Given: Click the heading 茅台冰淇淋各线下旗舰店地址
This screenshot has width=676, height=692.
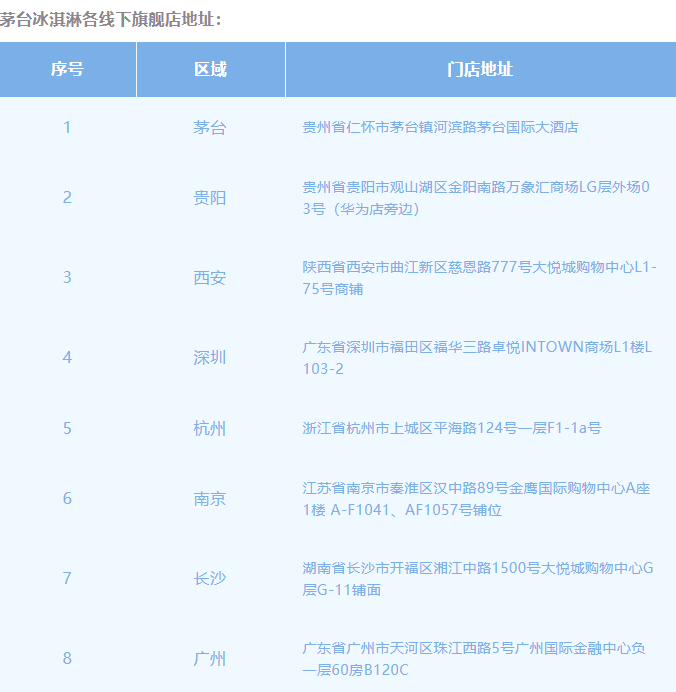Looking at the screenshot, I should pos(110,19).
